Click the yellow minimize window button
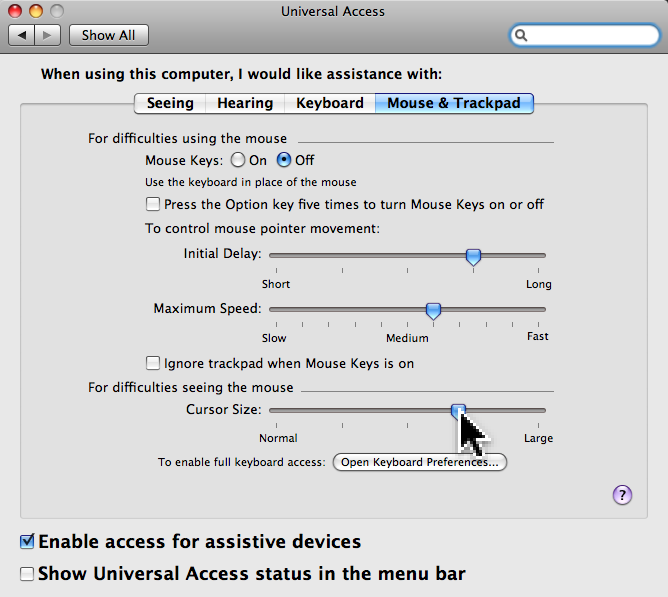The width and height of the screenshot is (668, 597). click(x=36, y=11)
